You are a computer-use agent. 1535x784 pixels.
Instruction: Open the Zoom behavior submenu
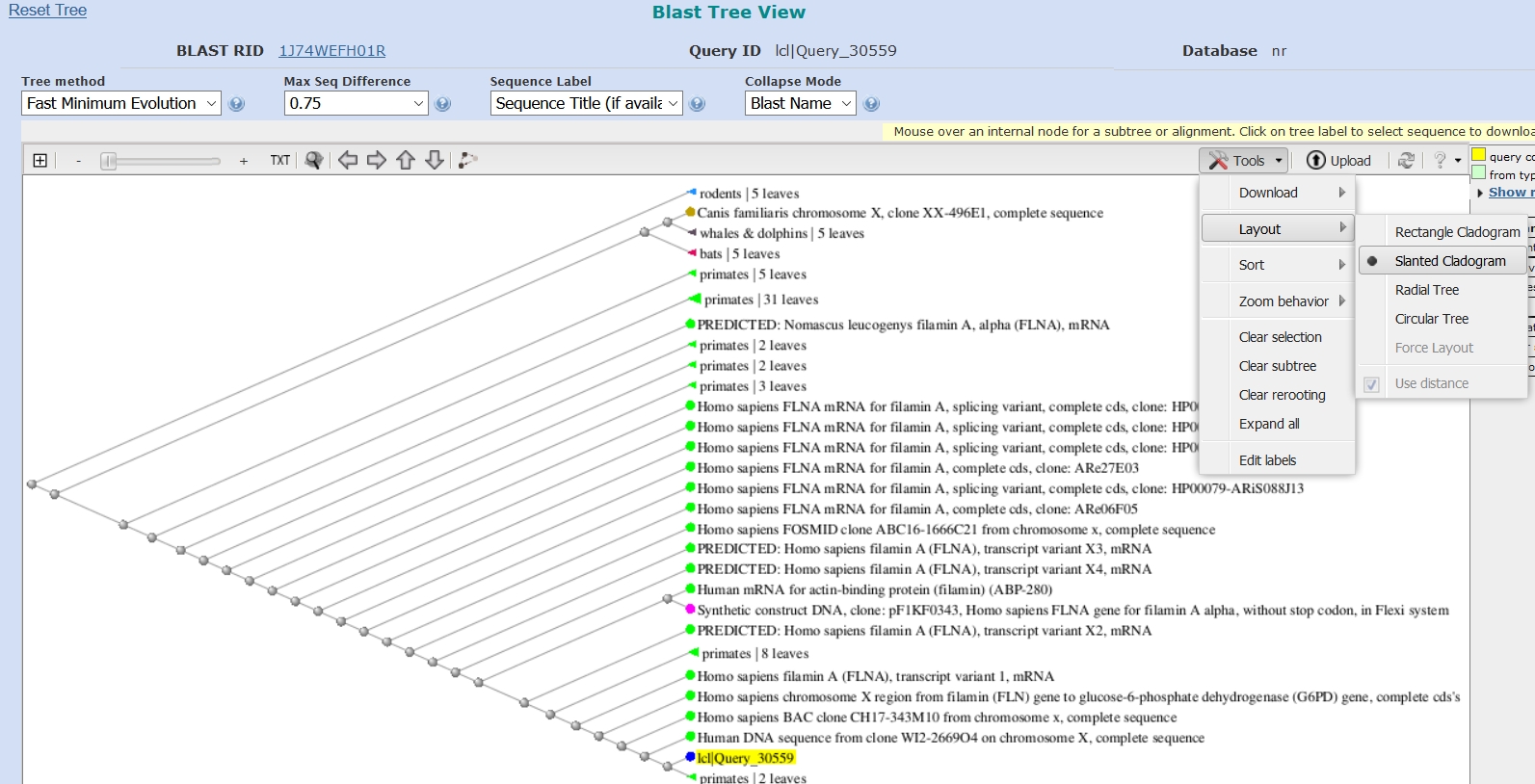pyautogui.click(x=1278, y=301)
